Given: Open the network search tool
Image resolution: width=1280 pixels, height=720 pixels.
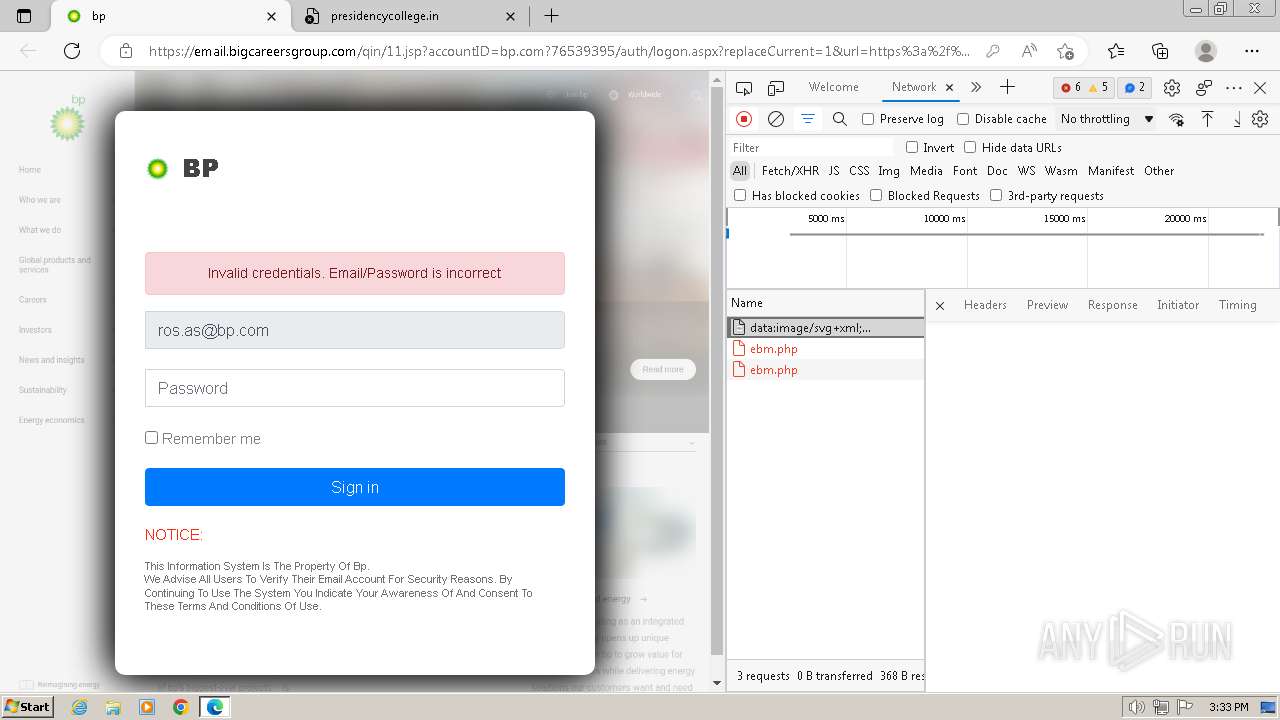Looking at the screenshot, I should pyautogui.click(x=840, y=119).
